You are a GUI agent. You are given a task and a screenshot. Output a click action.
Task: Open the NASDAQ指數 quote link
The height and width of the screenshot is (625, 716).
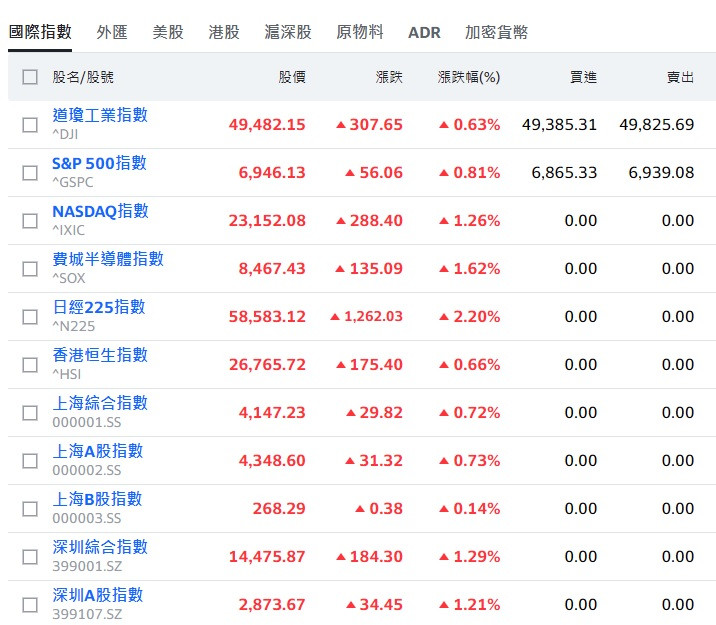[x=100, y=211]
